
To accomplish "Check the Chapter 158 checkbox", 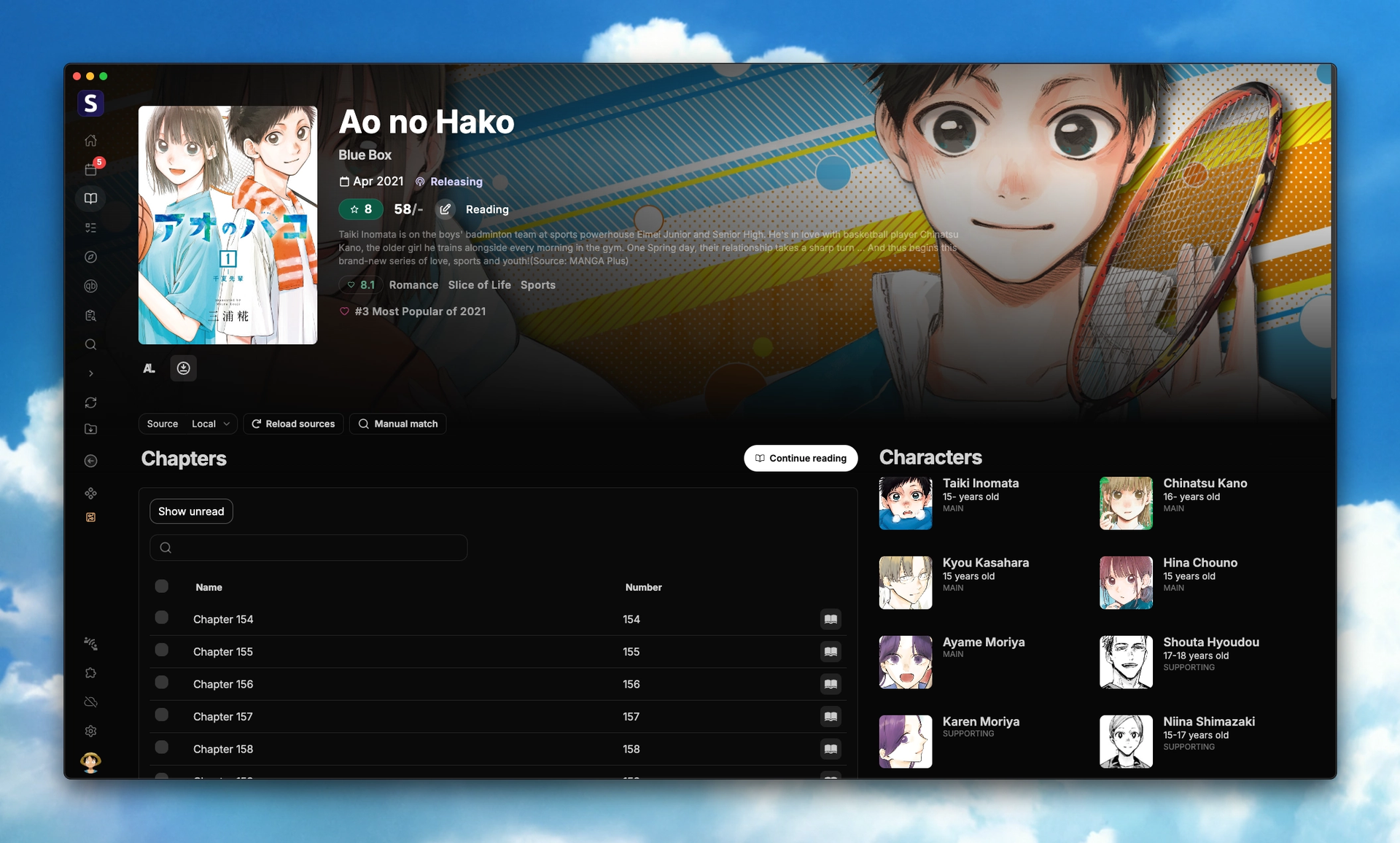I will 162,747.
